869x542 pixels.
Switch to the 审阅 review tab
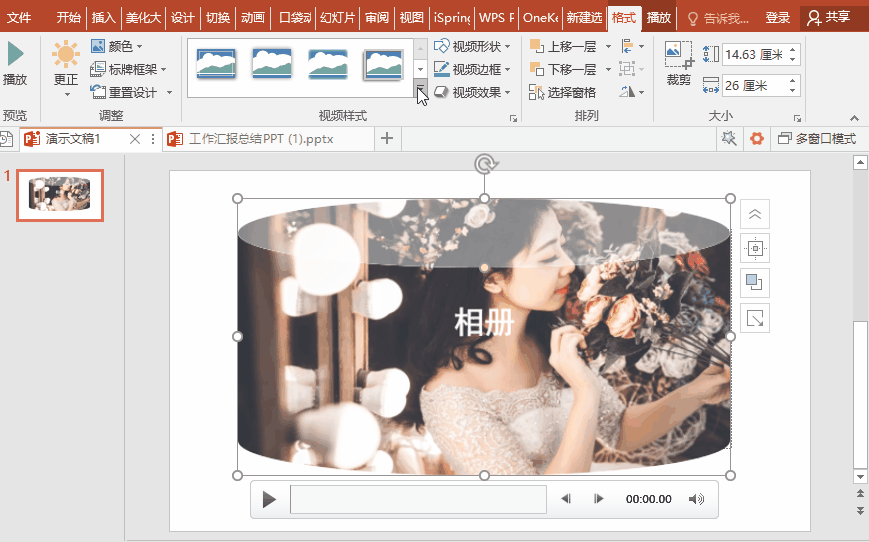[x=377, y=18]
